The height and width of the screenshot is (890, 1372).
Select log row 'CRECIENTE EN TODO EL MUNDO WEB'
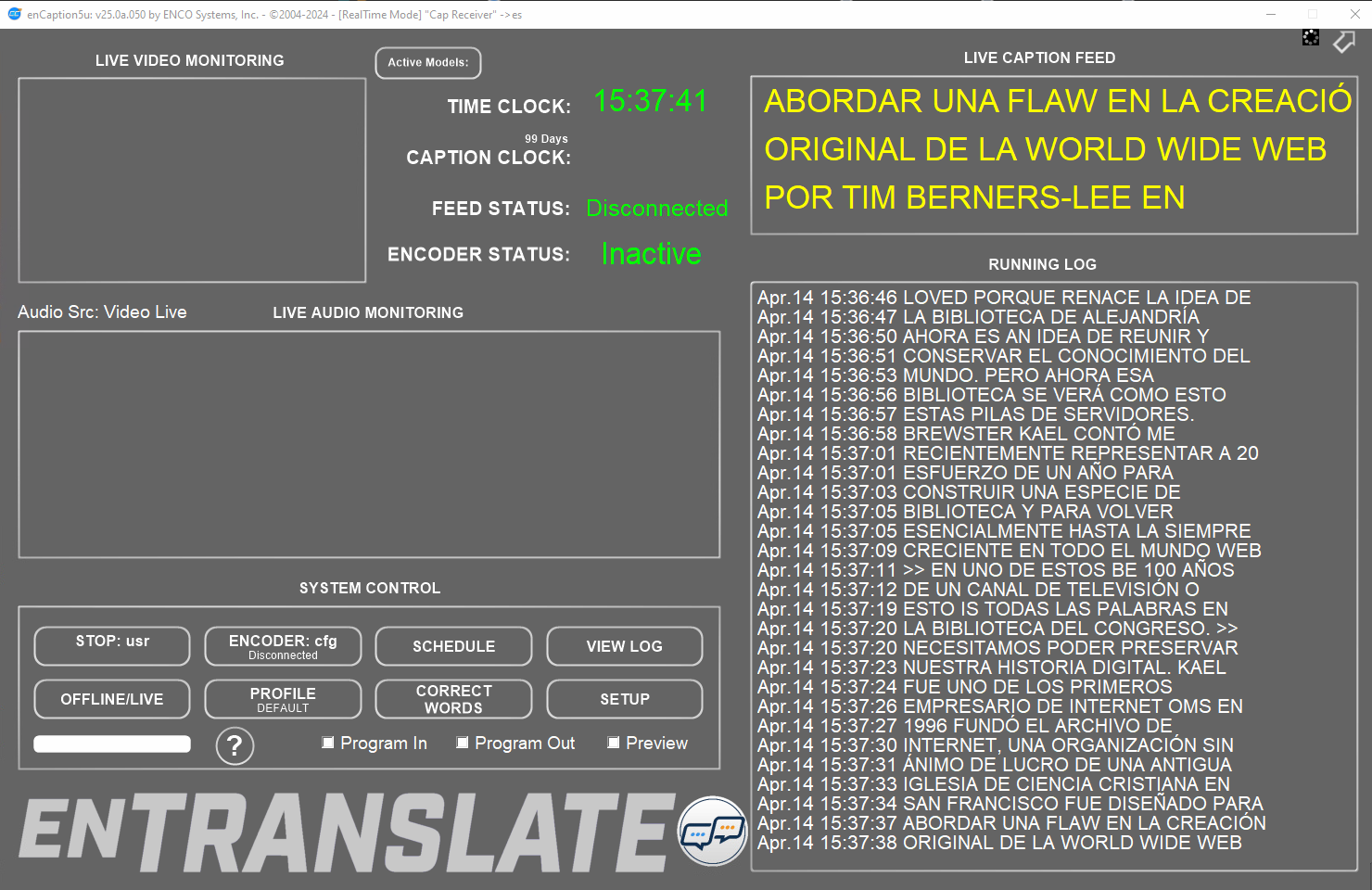1010,551
